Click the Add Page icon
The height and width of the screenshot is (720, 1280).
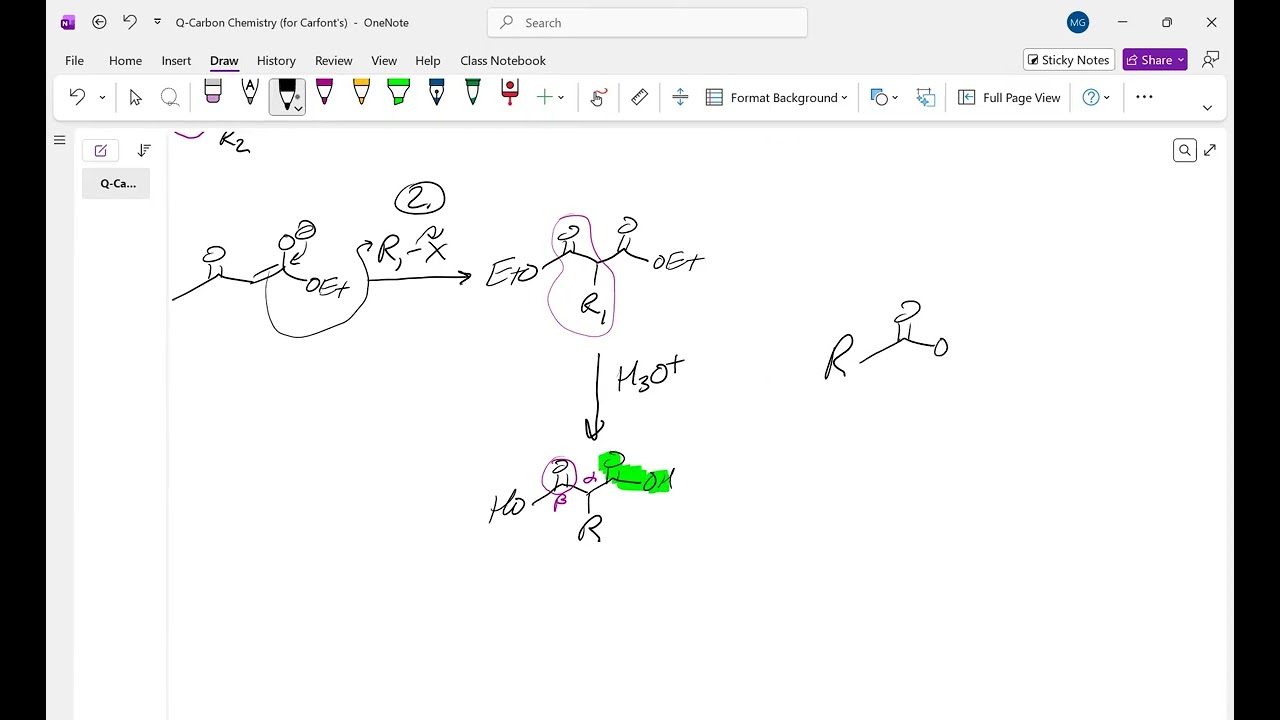click(x=100, y=150)
